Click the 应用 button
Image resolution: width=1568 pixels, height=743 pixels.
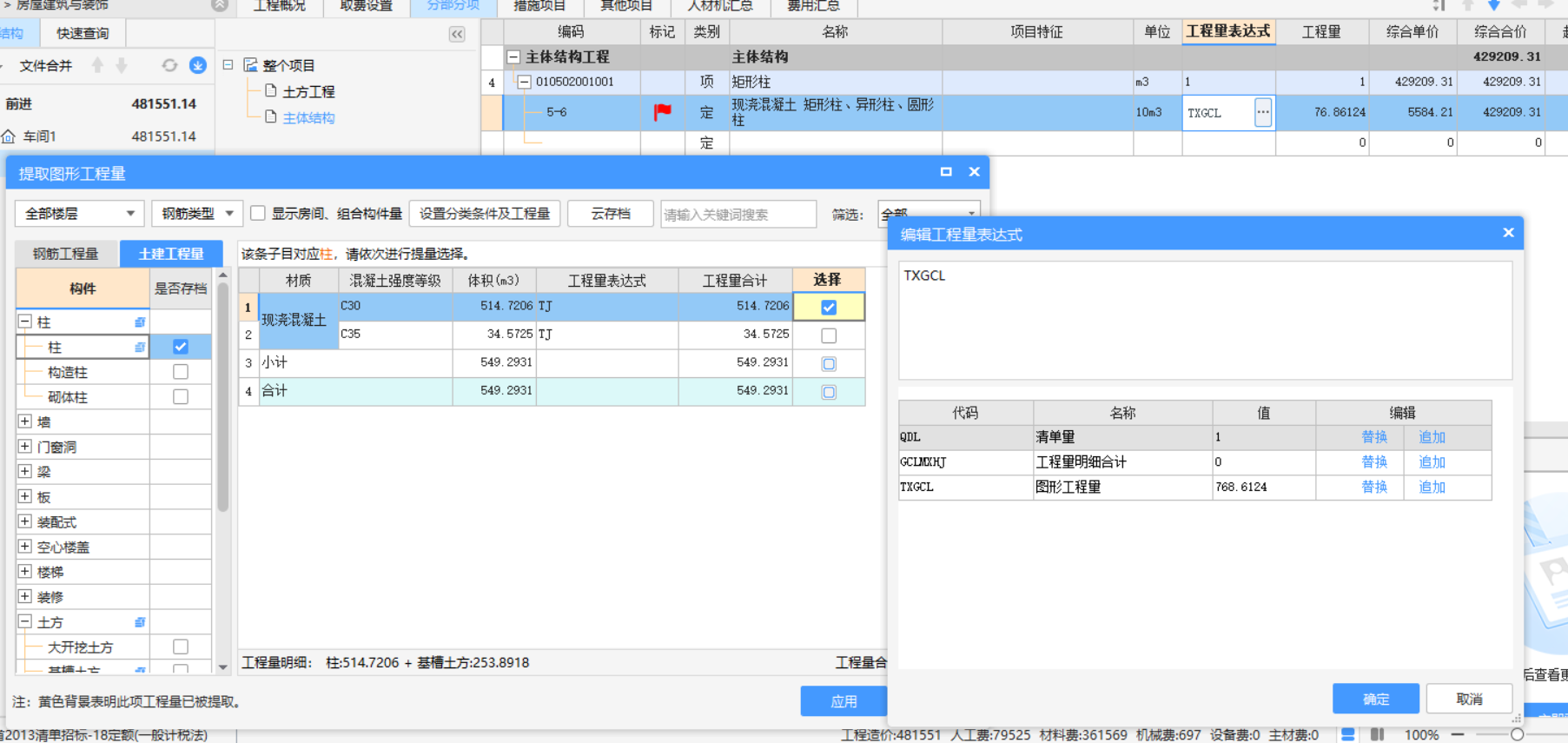(x=844, y=701)
